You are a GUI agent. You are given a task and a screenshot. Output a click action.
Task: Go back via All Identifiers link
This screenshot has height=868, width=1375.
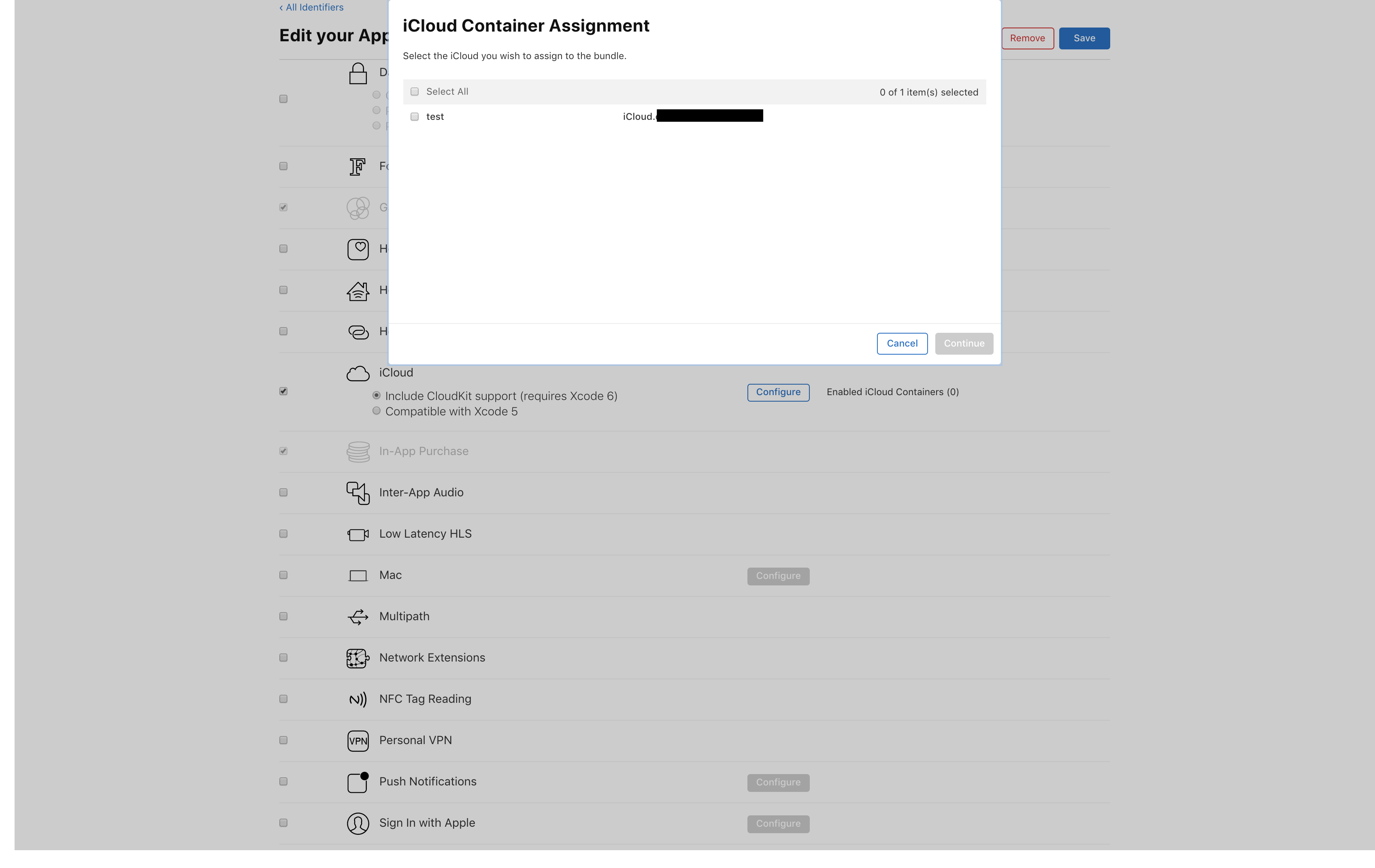(311, 7)
